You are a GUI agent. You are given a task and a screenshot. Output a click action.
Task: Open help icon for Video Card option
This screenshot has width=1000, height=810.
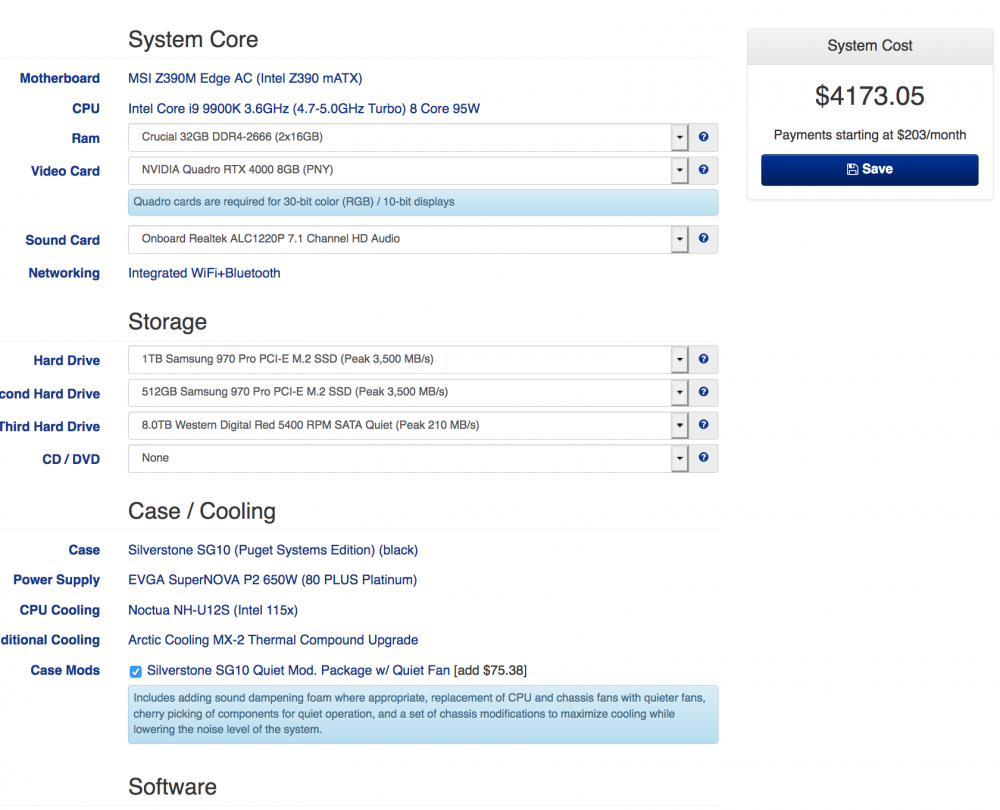tap(703, 170)
